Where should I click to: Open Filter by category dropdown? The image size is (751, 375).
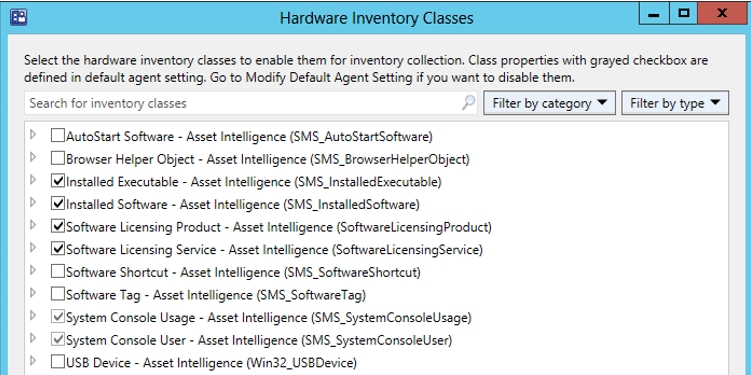[x=549, y=103]
